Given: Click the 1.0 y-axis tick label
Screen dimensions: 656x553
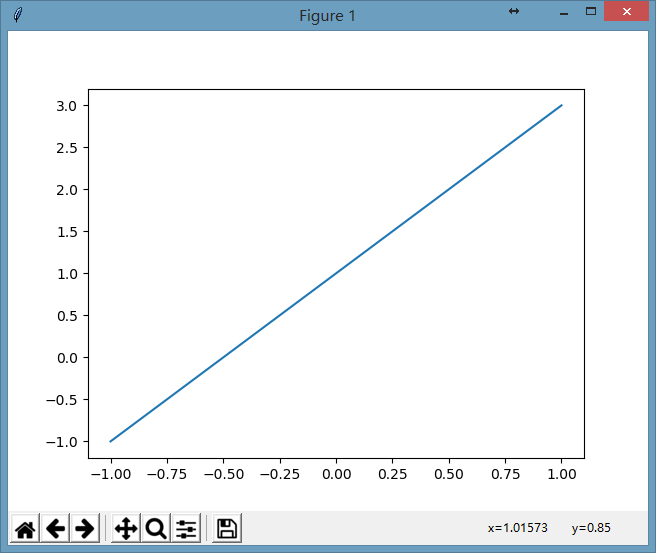Looking at the screenshot, I should click(67, 274).
